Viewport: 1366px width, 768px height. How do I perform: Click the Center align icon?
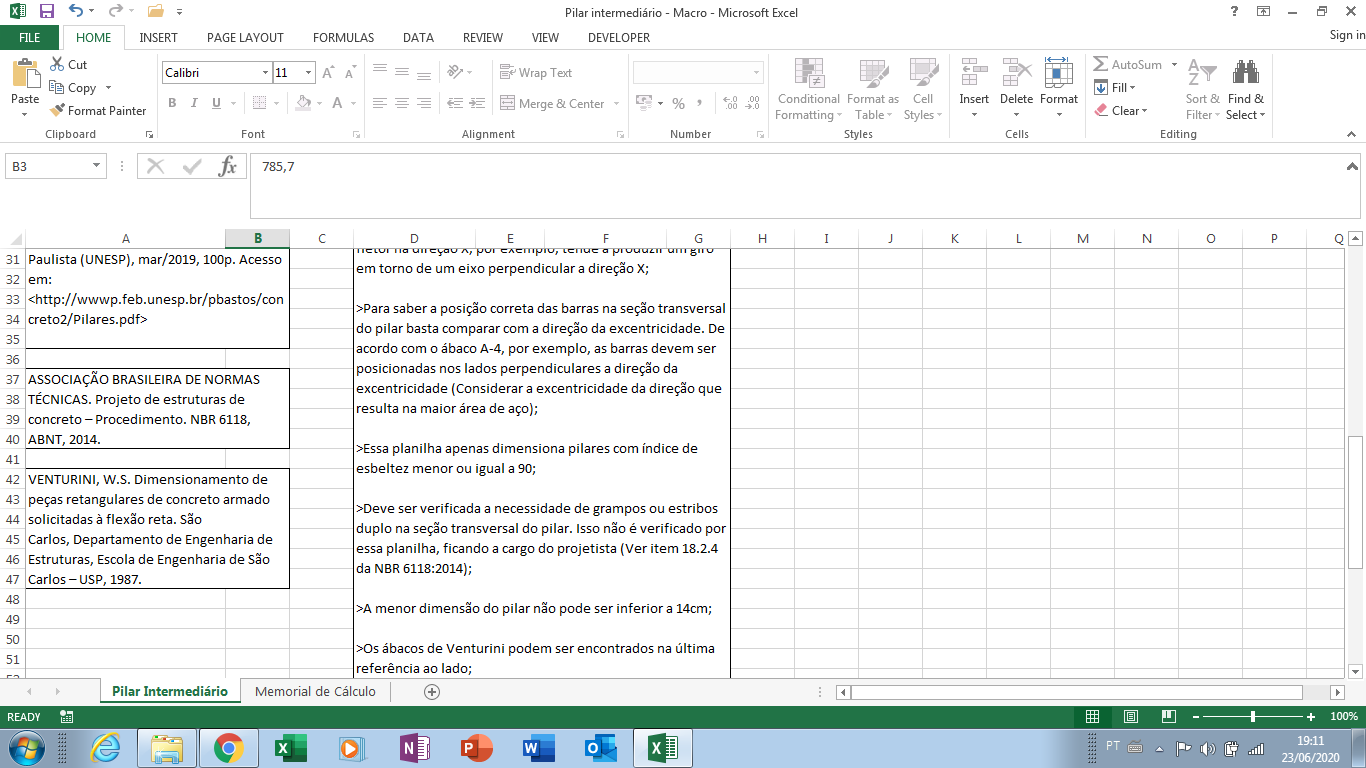click(x=401, y=104)
